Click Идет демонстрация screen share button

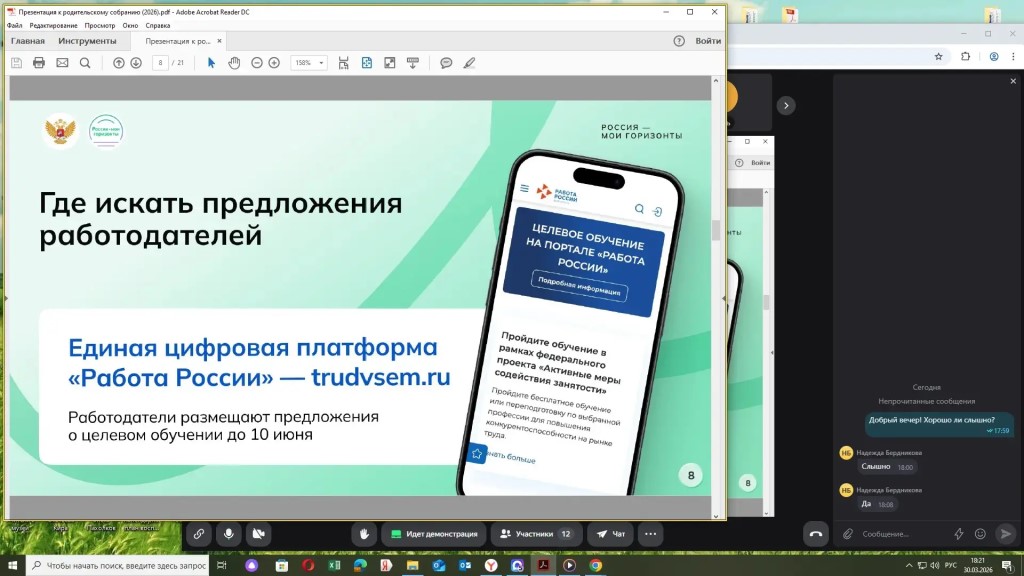[x=434, y=534]
